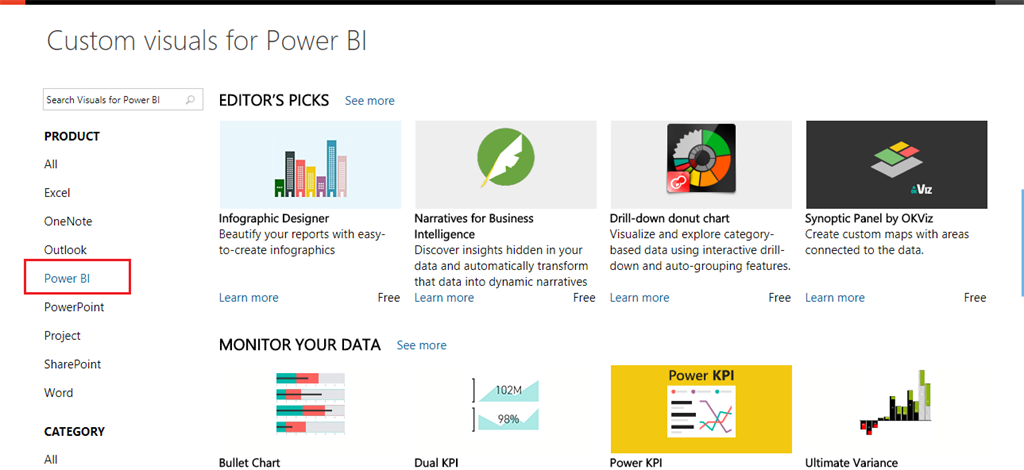Open Synoptic Panel by OKViz image
1024x470 pixels.
[896, 165]
